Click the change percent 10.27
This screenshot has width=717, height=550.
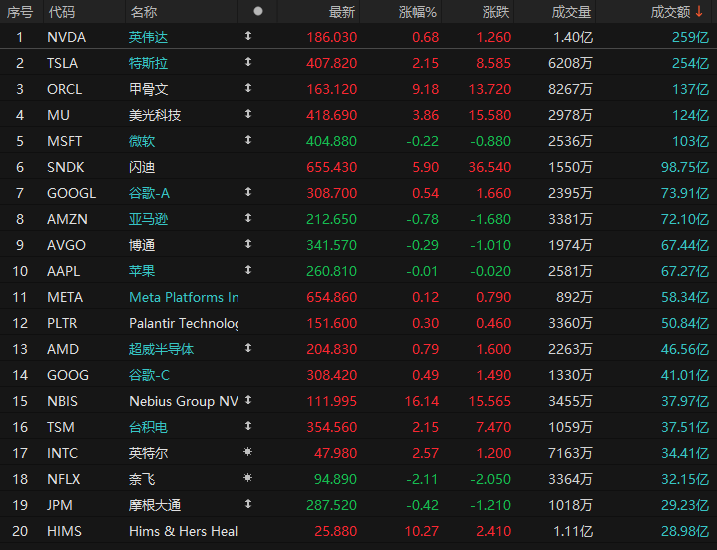(x=422, y=531)
